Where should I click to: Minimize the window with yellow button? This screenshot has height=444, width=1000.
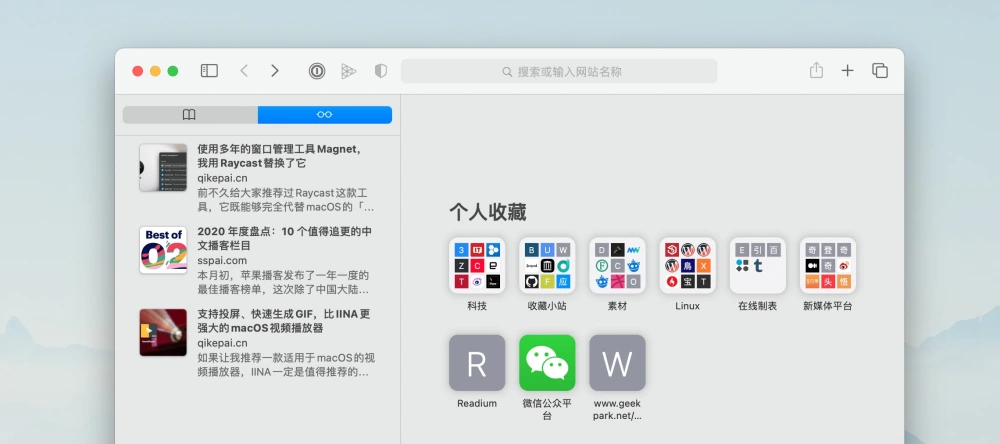pos(155,71)
